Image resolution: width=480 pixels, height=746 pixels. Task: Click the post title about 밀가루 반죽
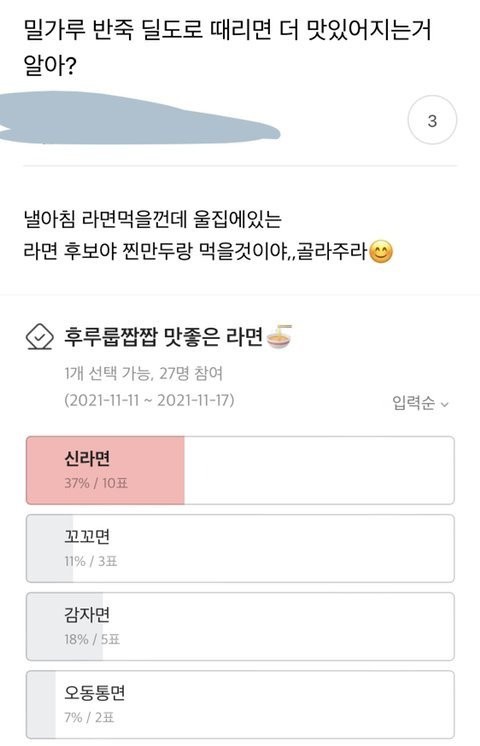(x=227, y=48)
